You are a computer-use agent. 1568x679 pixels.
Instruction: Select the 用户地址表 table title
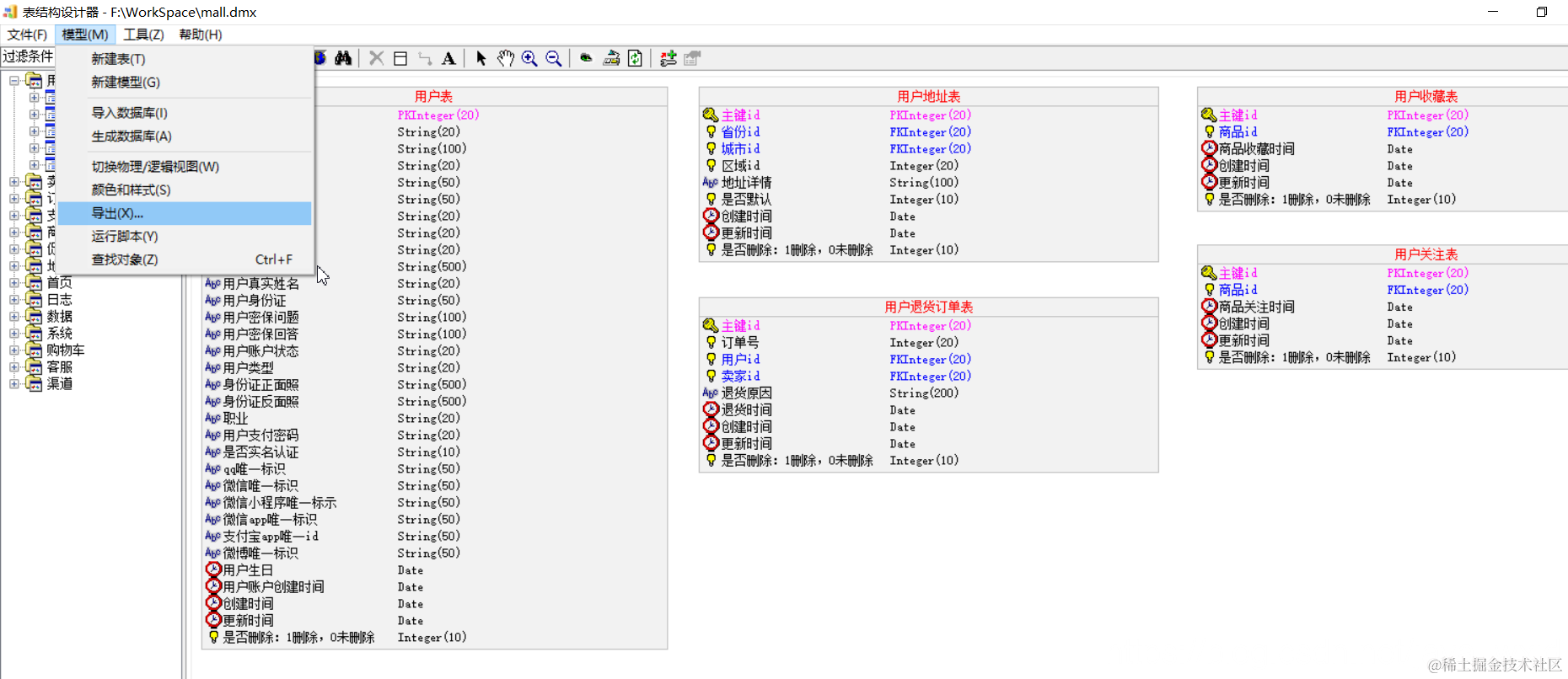point(928,96)
